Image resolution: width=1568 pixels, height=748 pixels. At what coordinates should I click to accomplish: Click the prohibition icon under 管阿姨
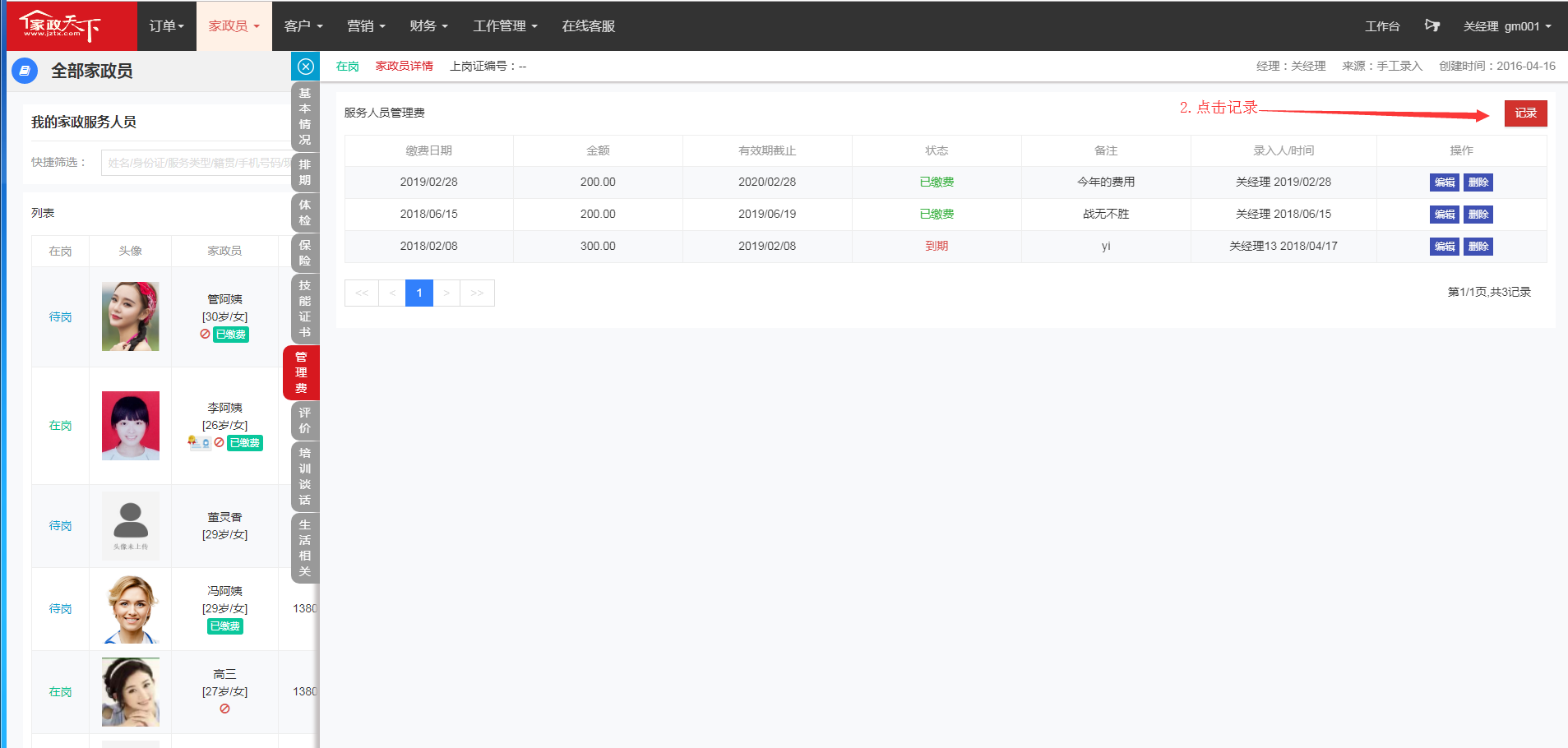pos(205,334)
